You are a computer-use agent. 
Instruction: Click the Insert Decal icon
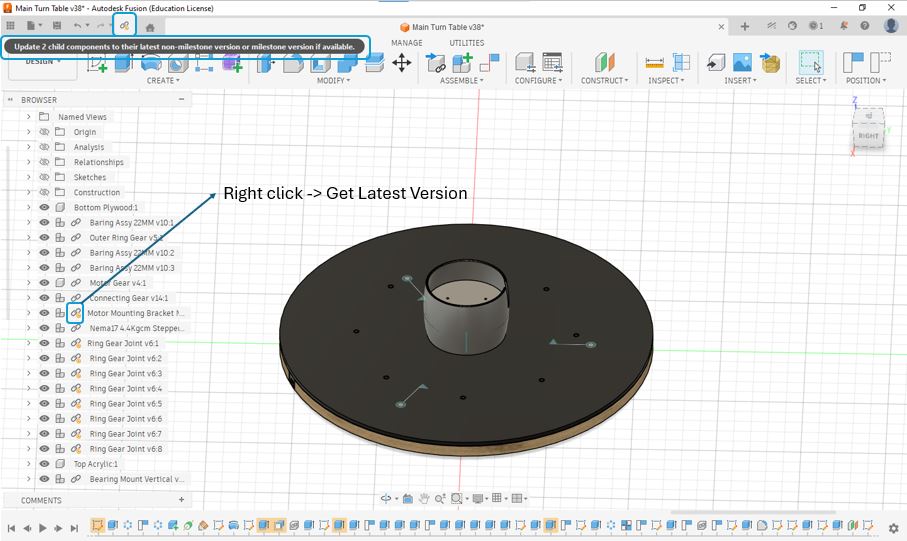pos(741,63)
